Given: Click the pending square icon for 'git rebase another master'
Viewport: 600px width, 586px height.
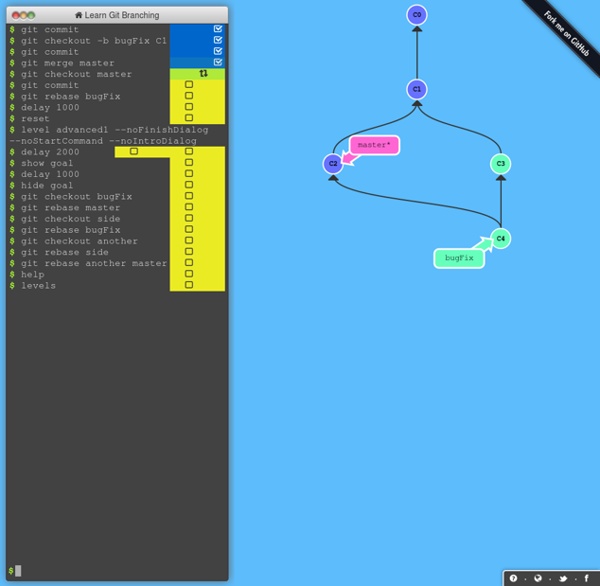Looking at the screenshot, I should pyautogui.click(x=189, y=262).
